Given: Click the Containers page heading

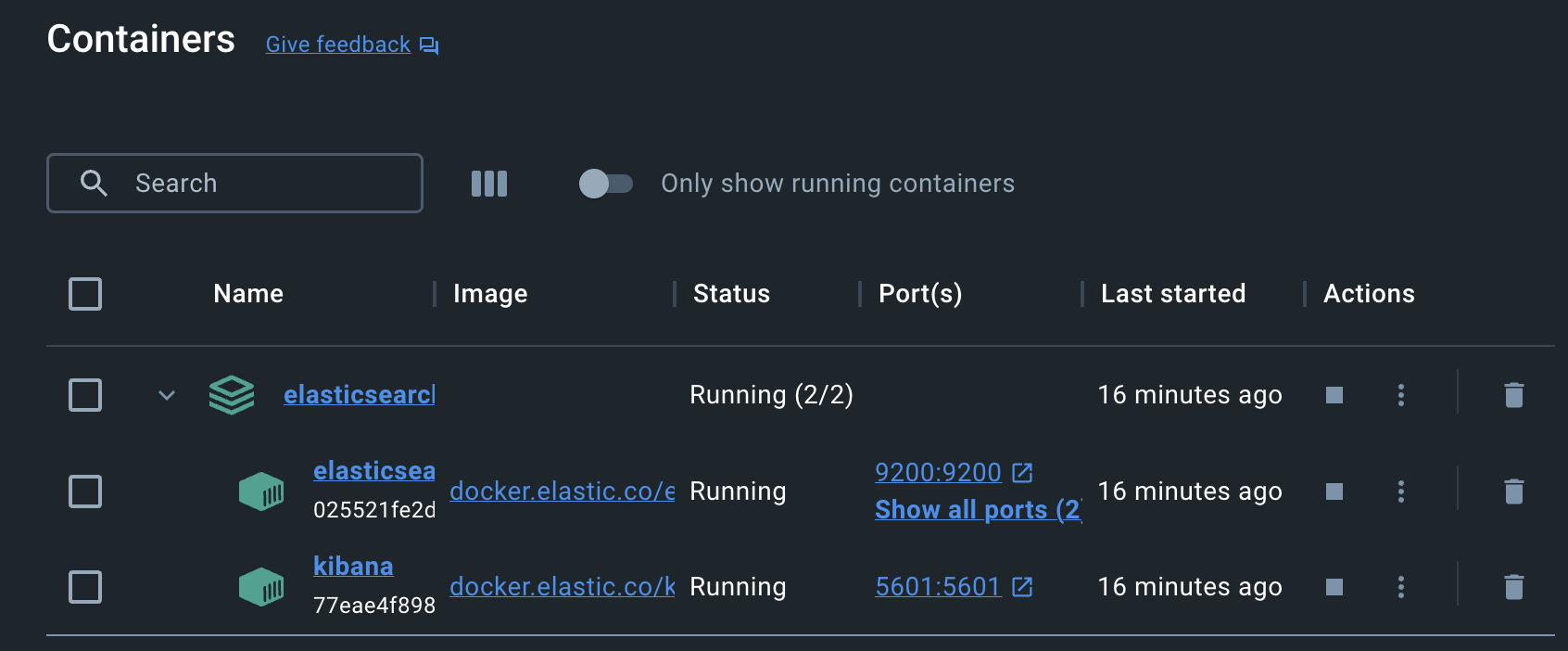Looking at the screenshot, I should pyautogui.click(x=141, y=39).
